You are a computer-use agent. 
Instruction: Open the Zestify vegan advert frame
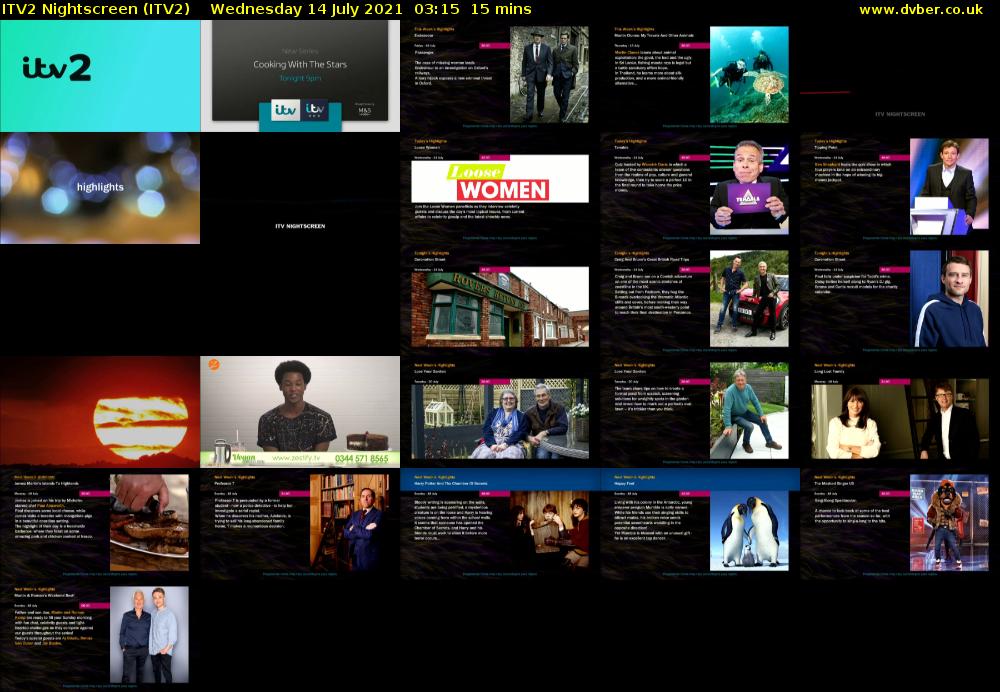tap(300, 412)
